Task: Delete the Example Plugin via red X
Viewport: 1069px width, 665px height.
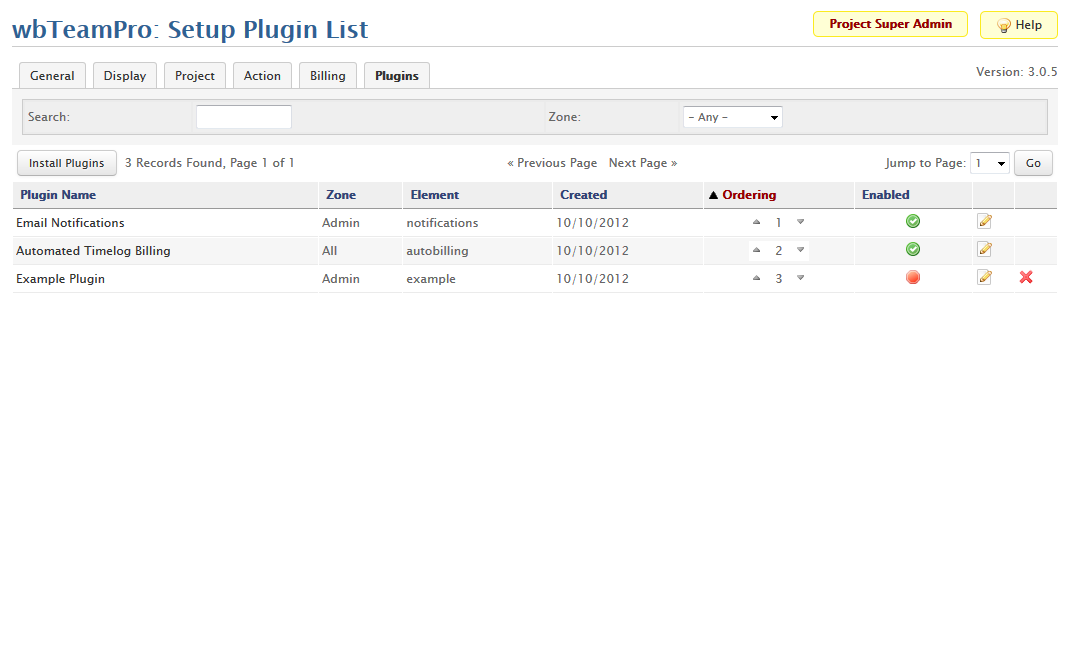Action: [x=1025, y=278]
